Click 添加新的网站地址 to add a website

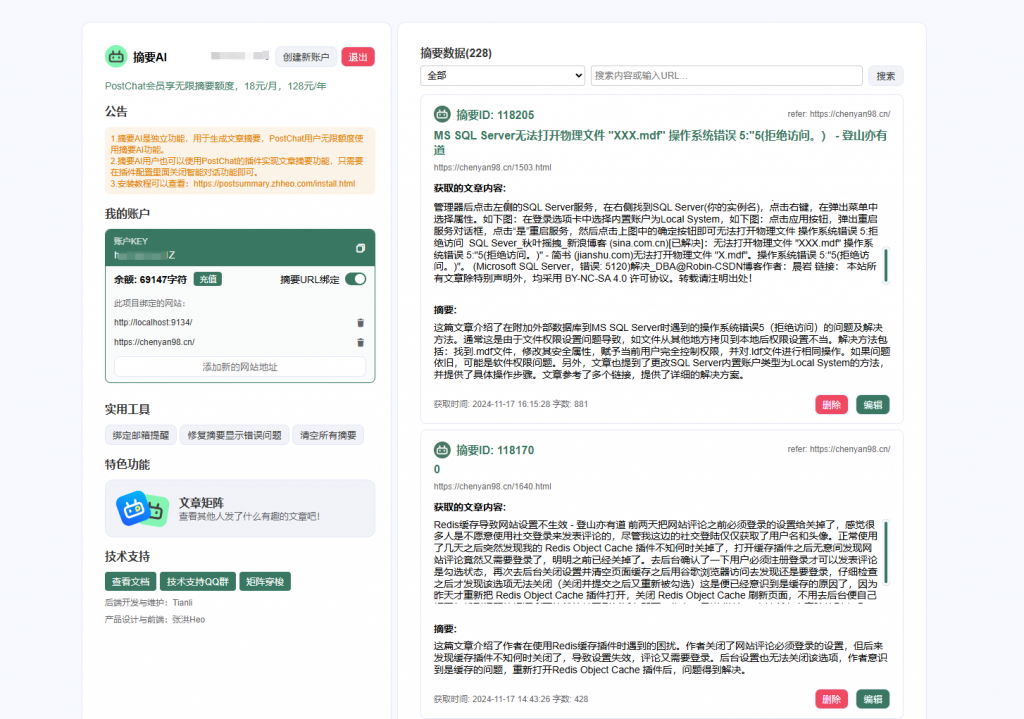(239, 367)
